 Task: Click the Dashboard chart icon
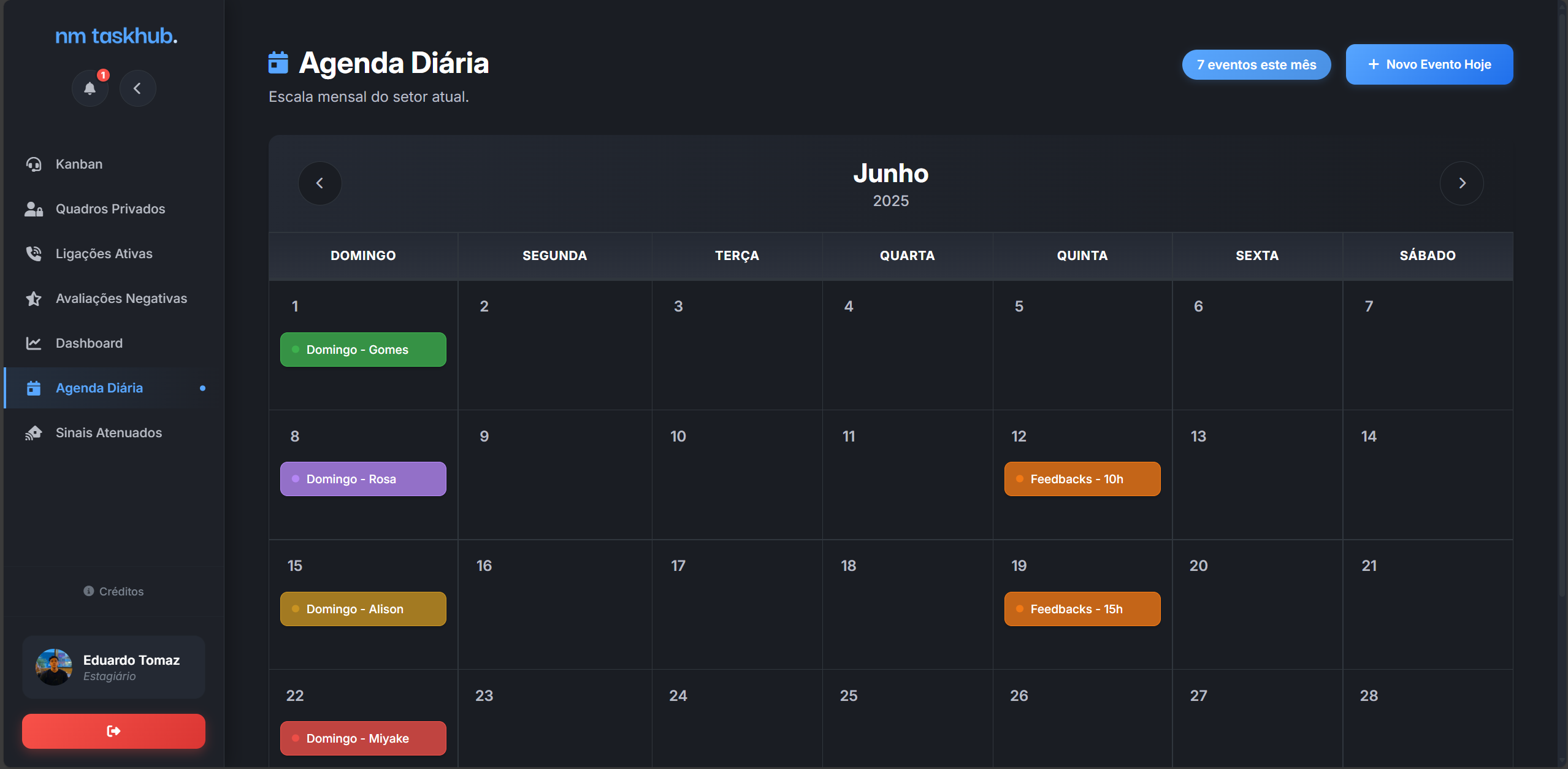[34, 343]
